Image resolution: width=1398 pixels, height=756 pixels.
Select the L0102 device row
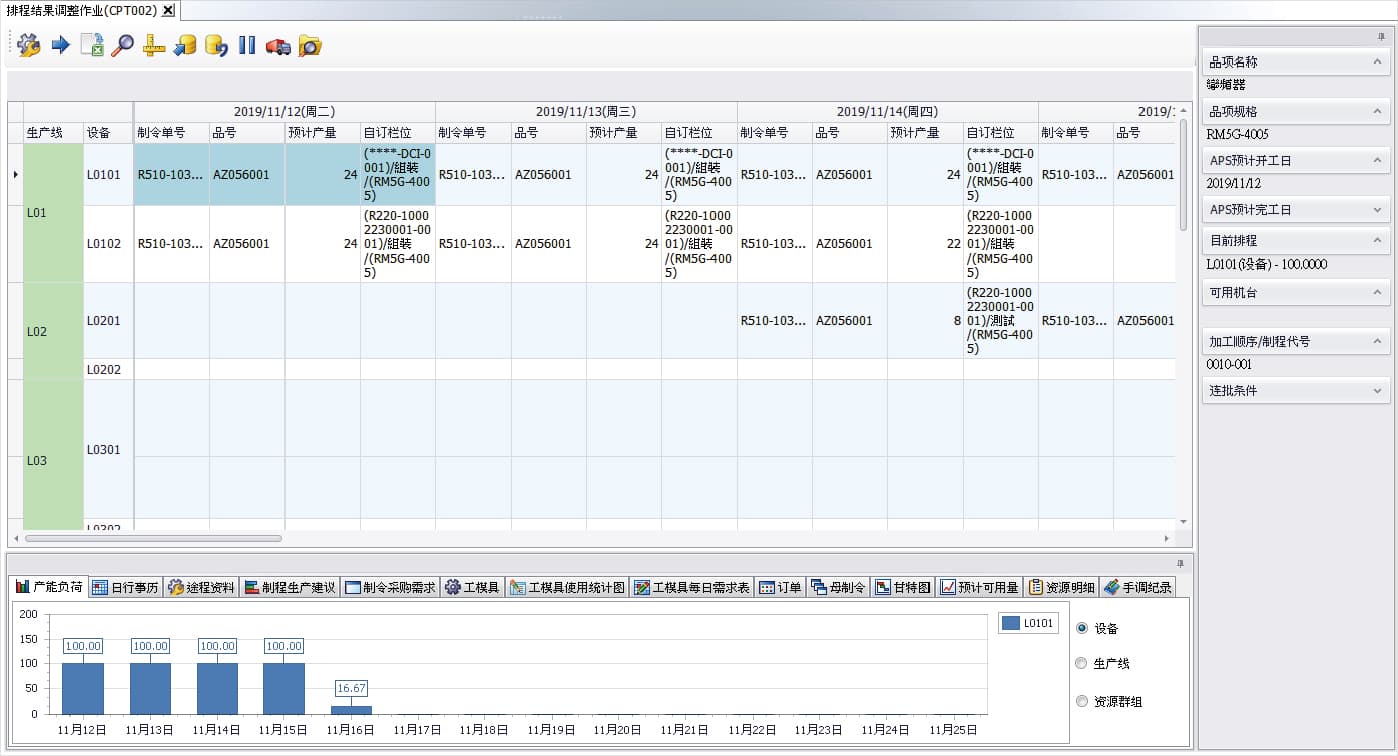[x=108, y=243]
